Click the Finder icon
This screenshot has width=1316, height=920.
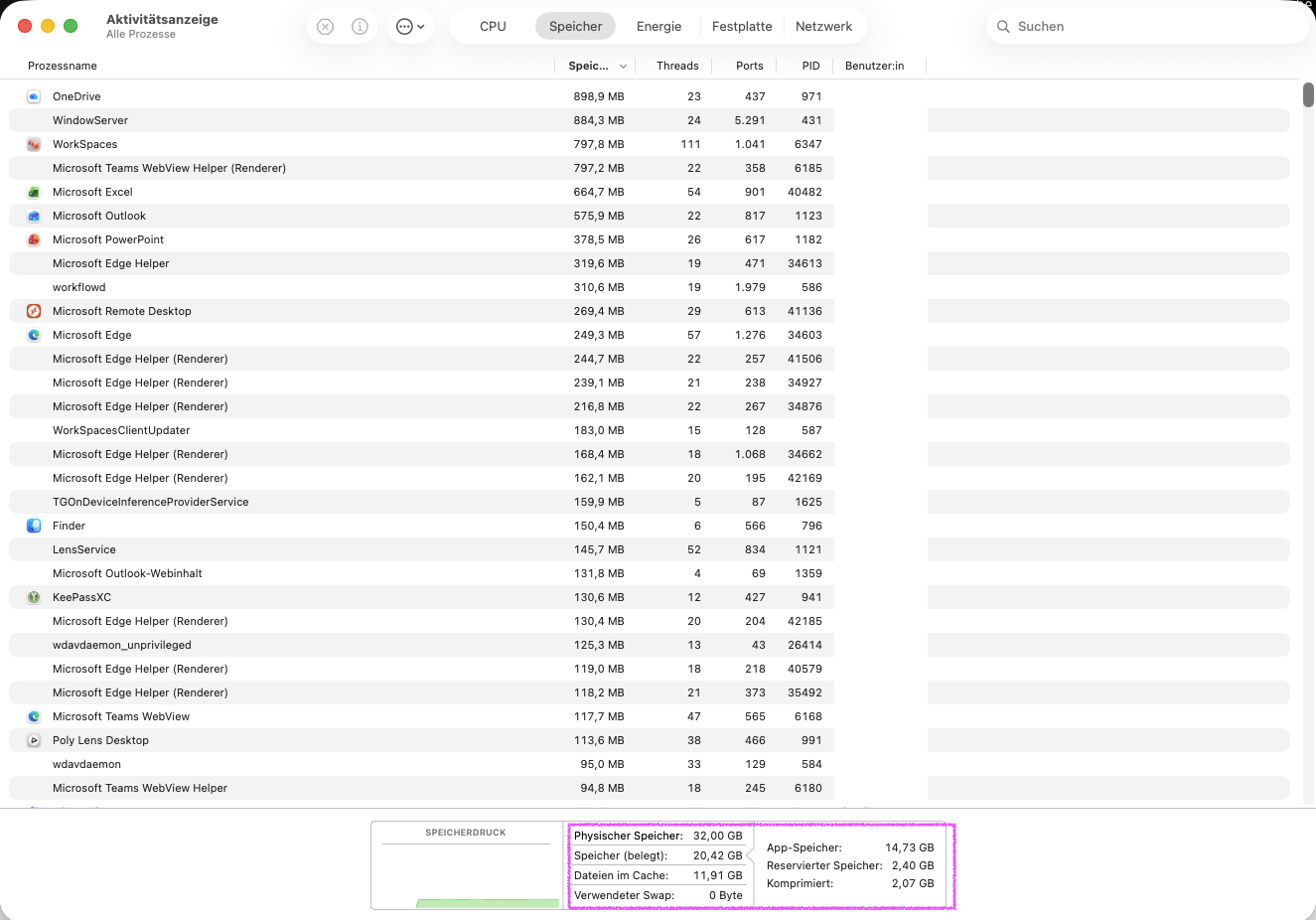pos(34,526)
